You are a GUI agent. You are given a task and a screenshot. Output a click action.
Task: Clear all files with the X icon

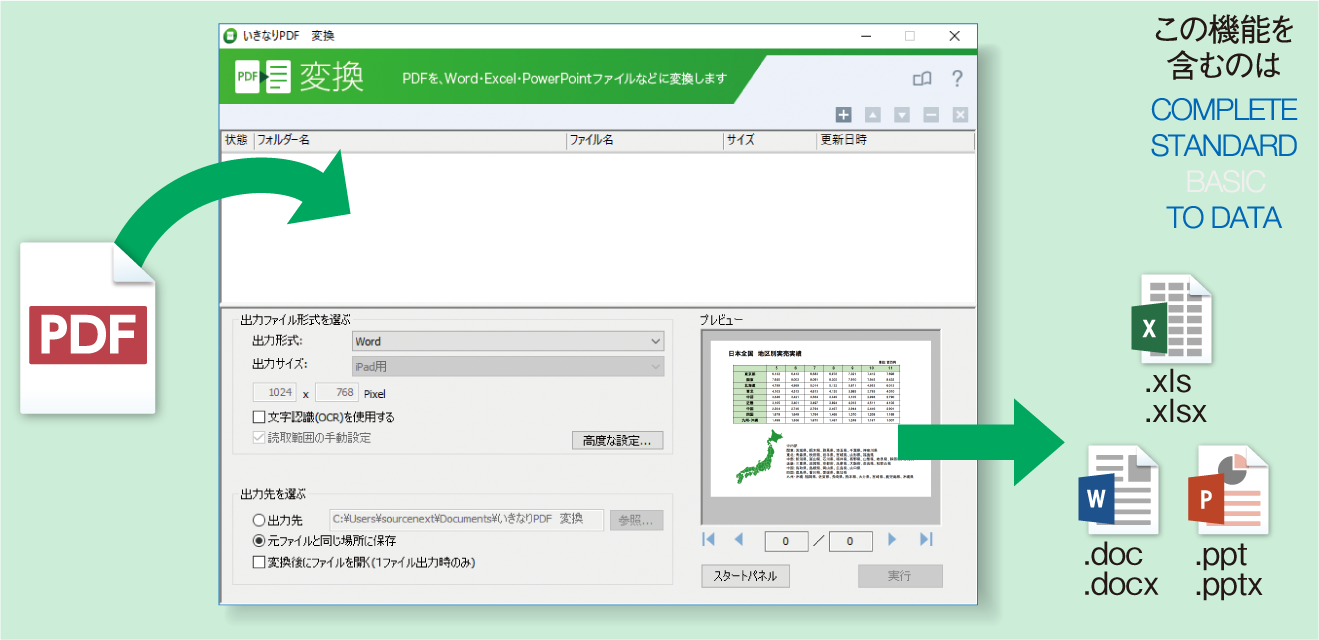(x=960, y=115)
